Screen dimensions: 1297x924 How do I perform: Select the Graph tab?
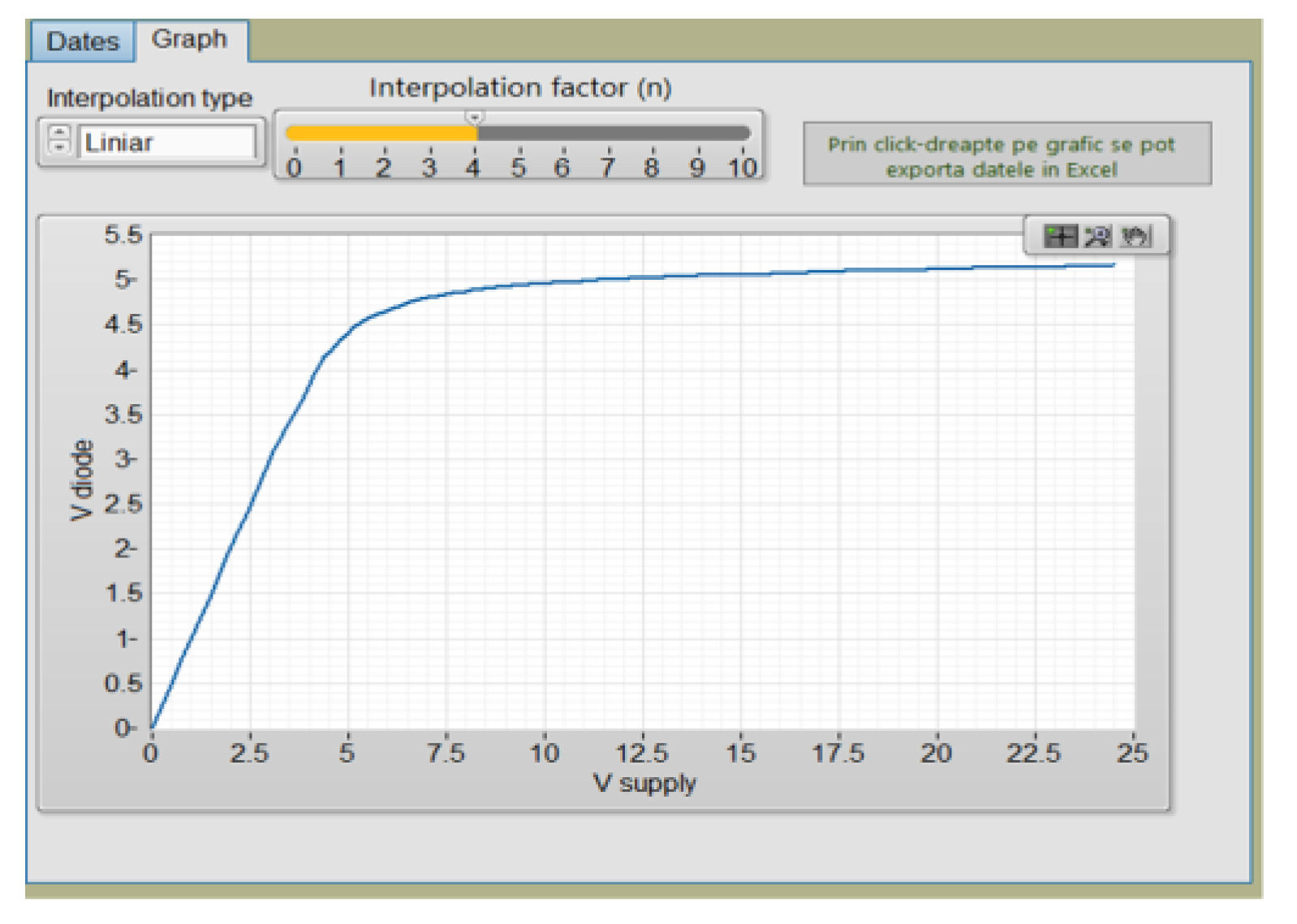[x=190, y=40]
